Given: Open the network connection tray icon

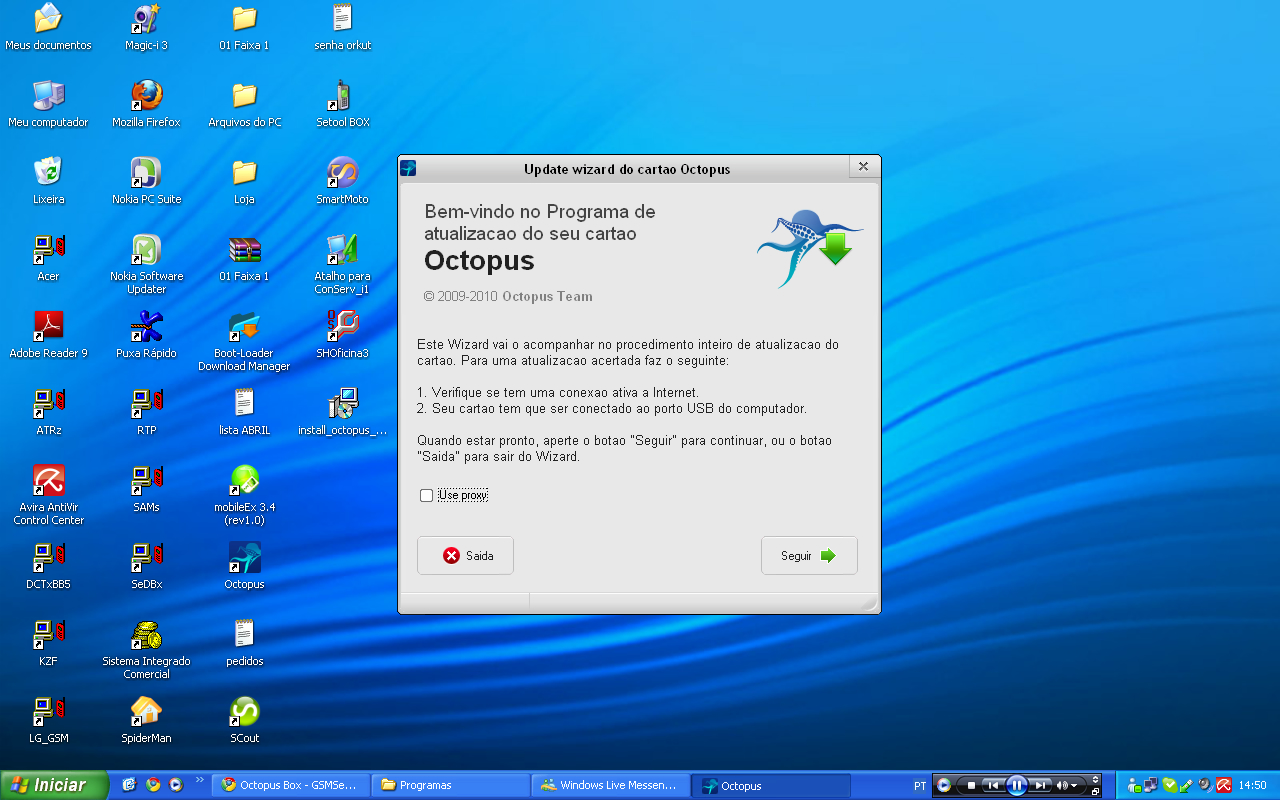Looking at the screenshot, I should click(x=1151, y=785).
